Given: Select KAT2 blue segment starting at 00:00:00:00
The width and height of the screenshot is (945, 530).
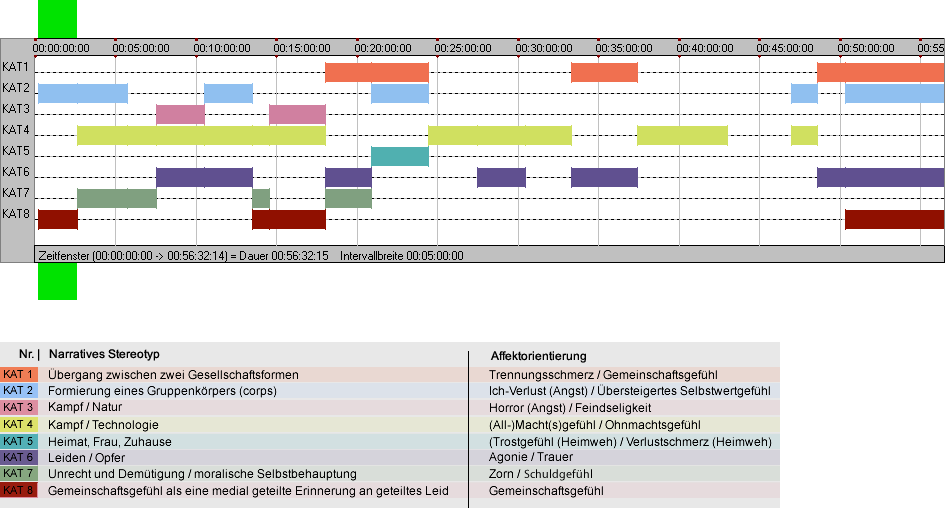Looking at the screenshot, I should [83, 93].
